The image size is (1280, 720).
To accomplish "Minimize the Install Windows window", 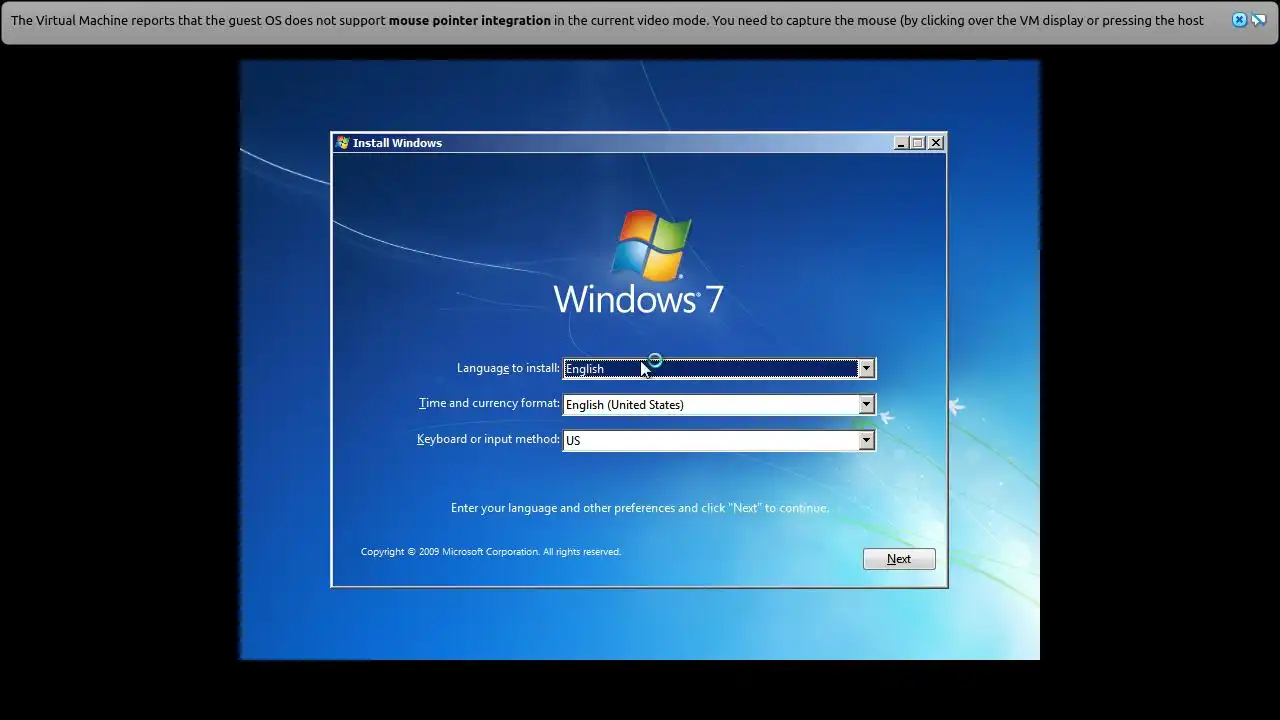I will 901,143.
